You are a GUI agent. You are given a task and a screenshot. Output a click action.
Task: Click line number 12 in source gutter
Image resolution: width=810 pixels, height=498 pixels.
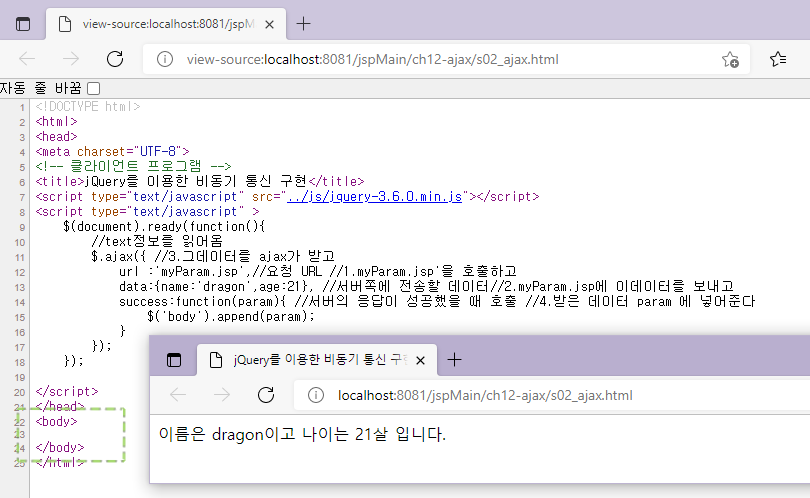pos(20,272)
